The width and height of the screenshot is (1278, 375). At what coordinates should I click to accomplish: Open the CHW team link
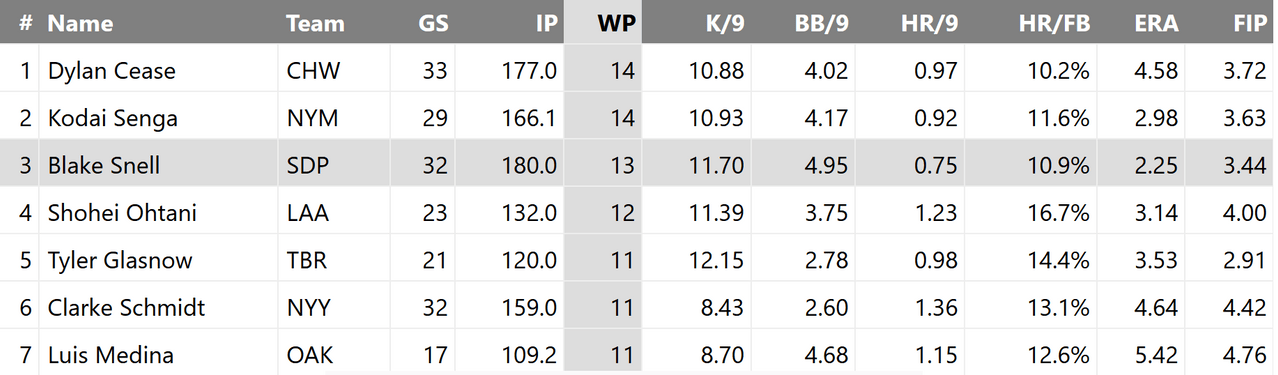[313, 71]
